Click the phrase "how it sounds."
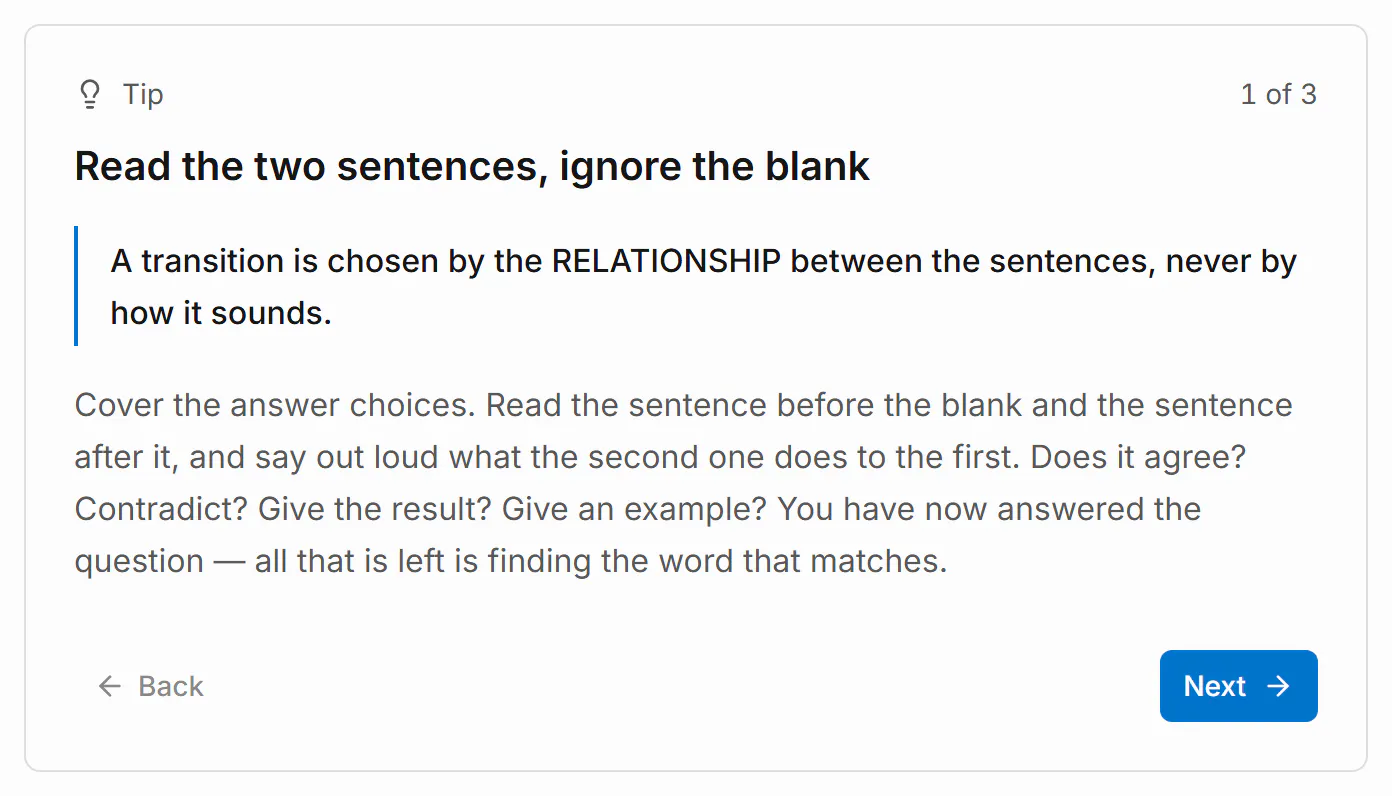The width and height of the screenshot is (1392, 796). 221,313
